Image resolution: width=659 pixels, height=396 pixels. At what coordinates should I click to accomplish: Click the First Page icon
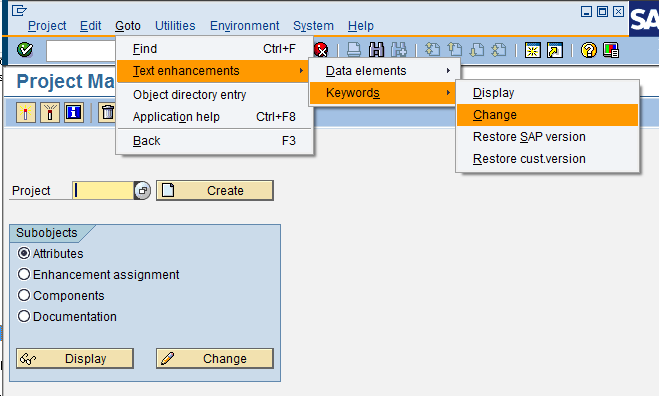click(x=432, y=50)
